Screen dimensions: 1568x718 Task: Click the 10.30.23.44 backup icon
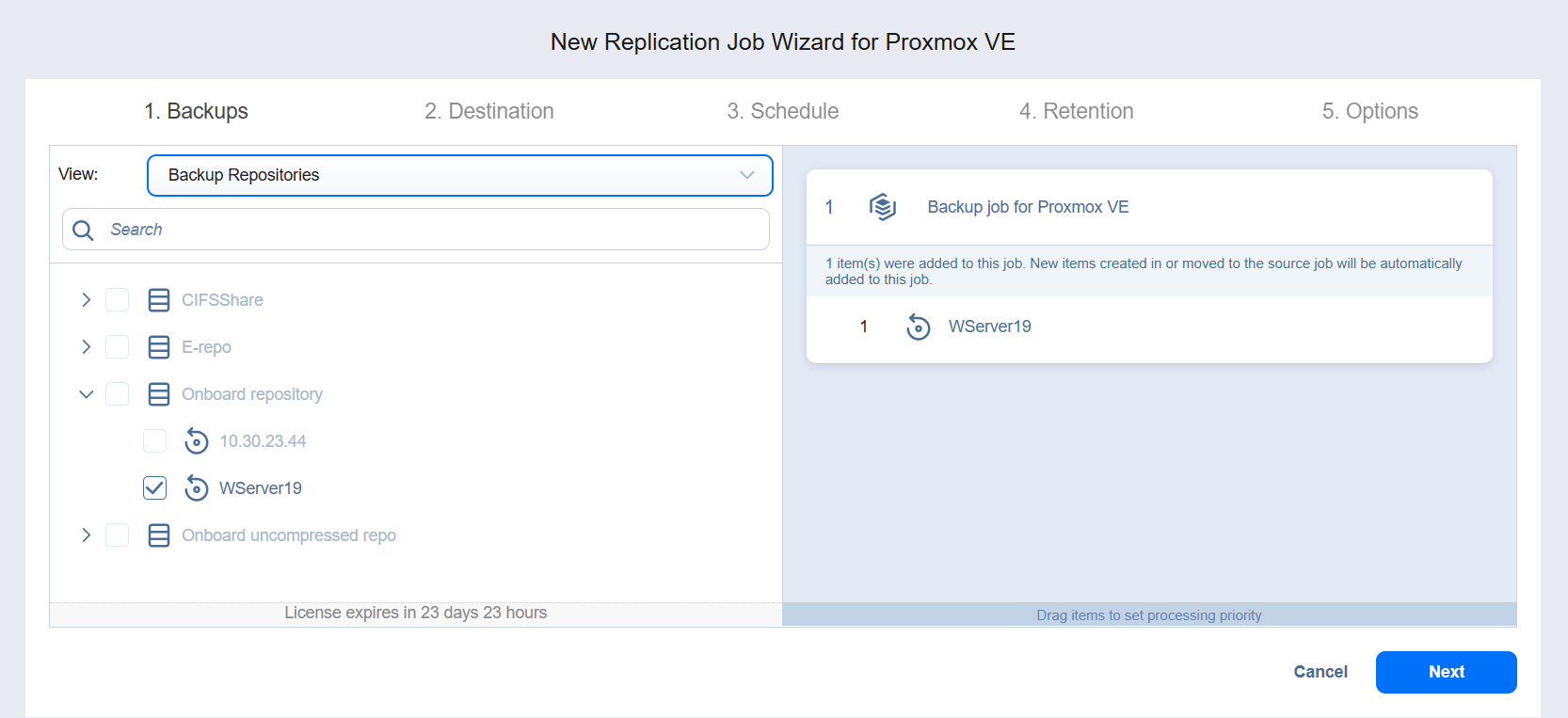197,440
